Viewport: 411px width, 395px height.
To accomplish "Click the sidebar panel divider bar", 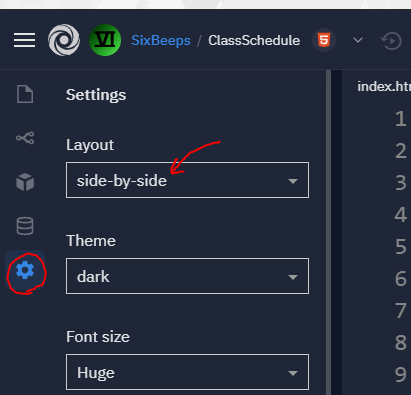I will pos(329,232).
